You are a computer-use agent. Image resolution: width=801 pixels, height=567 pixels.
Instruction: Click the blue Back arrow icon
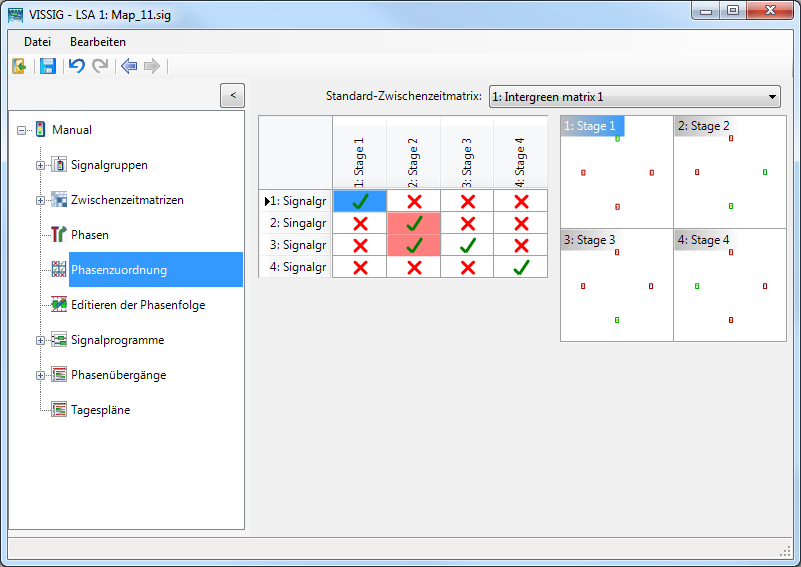coord(128,66)
